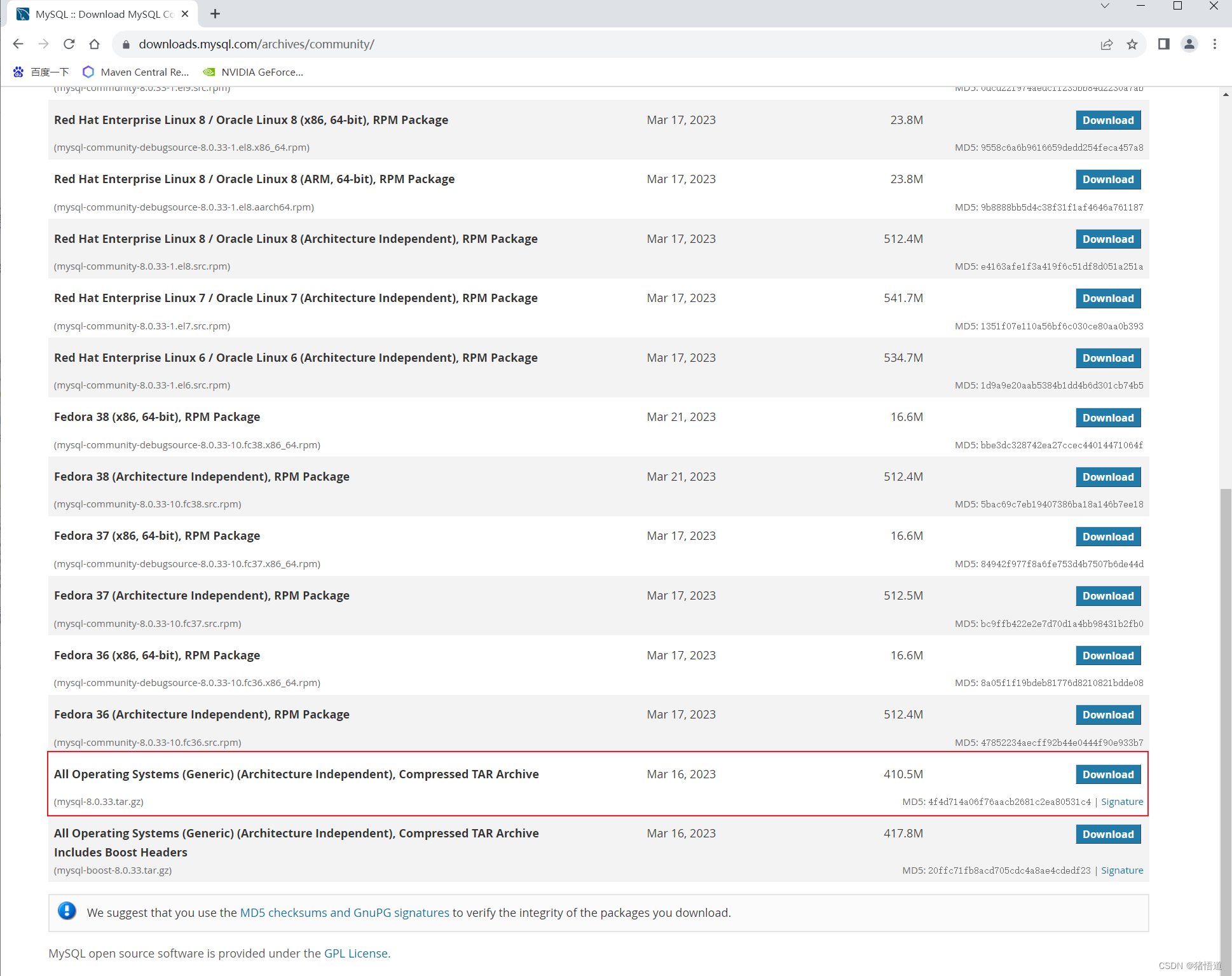Viewport: 1232px width, 976px height.
Task: Open Signature link for mysql-boost archive
Action: coord(1122,870)
